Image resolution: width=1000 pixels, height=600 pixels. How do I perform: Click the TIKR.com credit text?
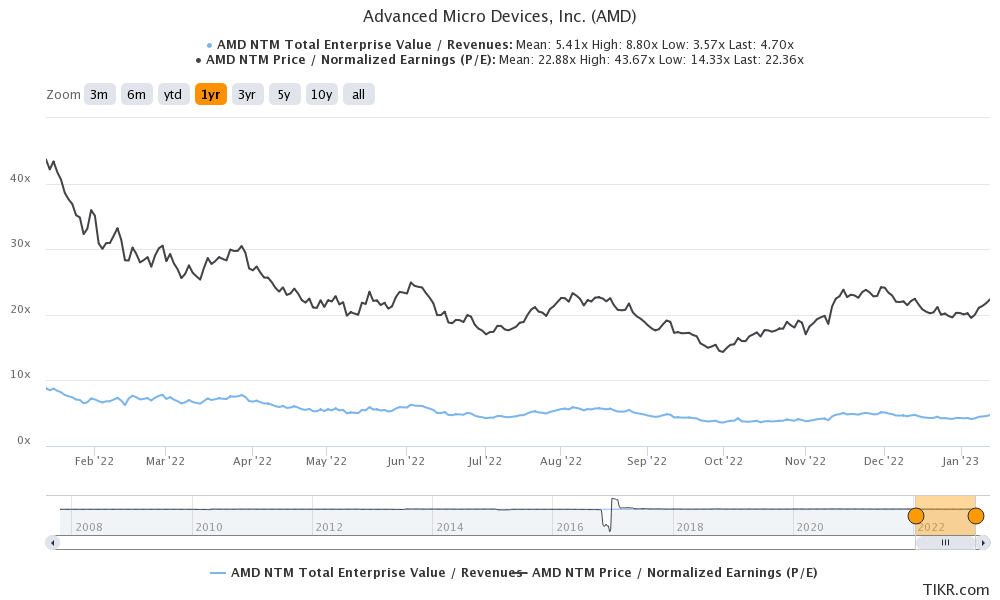(x=955, y=590)
